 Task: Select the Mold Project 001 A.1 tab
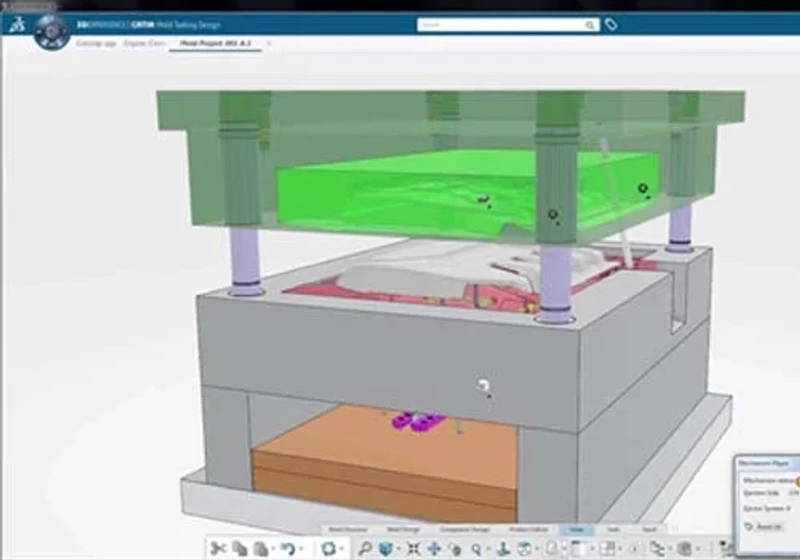[x=215, y=43]
